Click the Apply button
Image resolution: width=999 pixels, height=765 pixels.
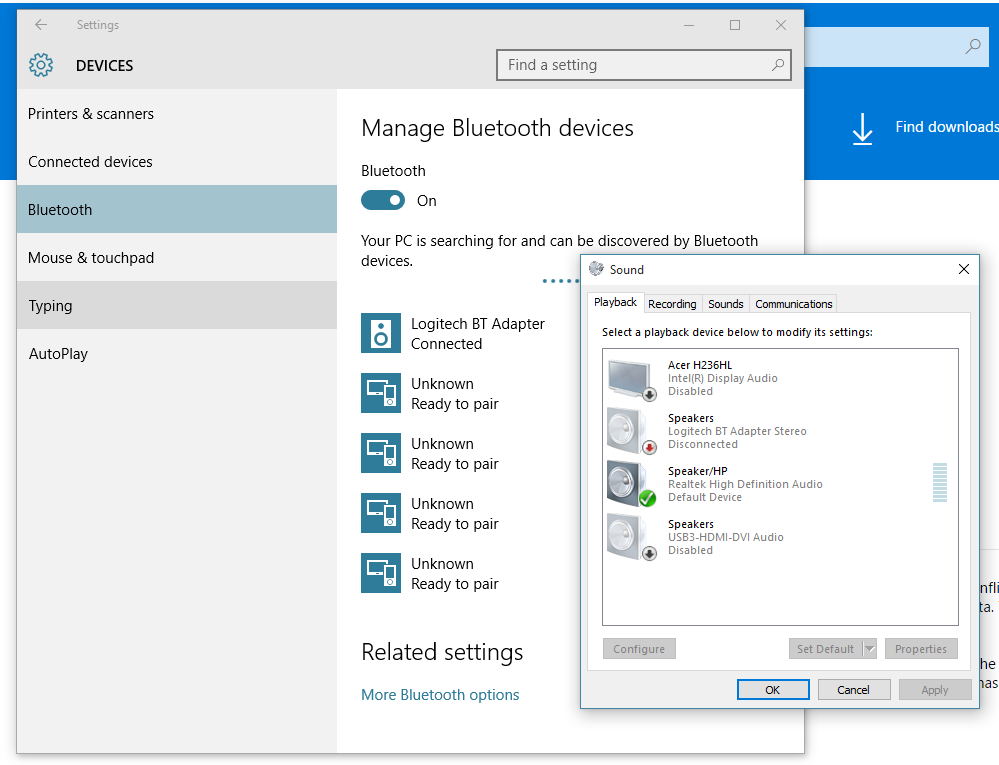click(935, 689)
